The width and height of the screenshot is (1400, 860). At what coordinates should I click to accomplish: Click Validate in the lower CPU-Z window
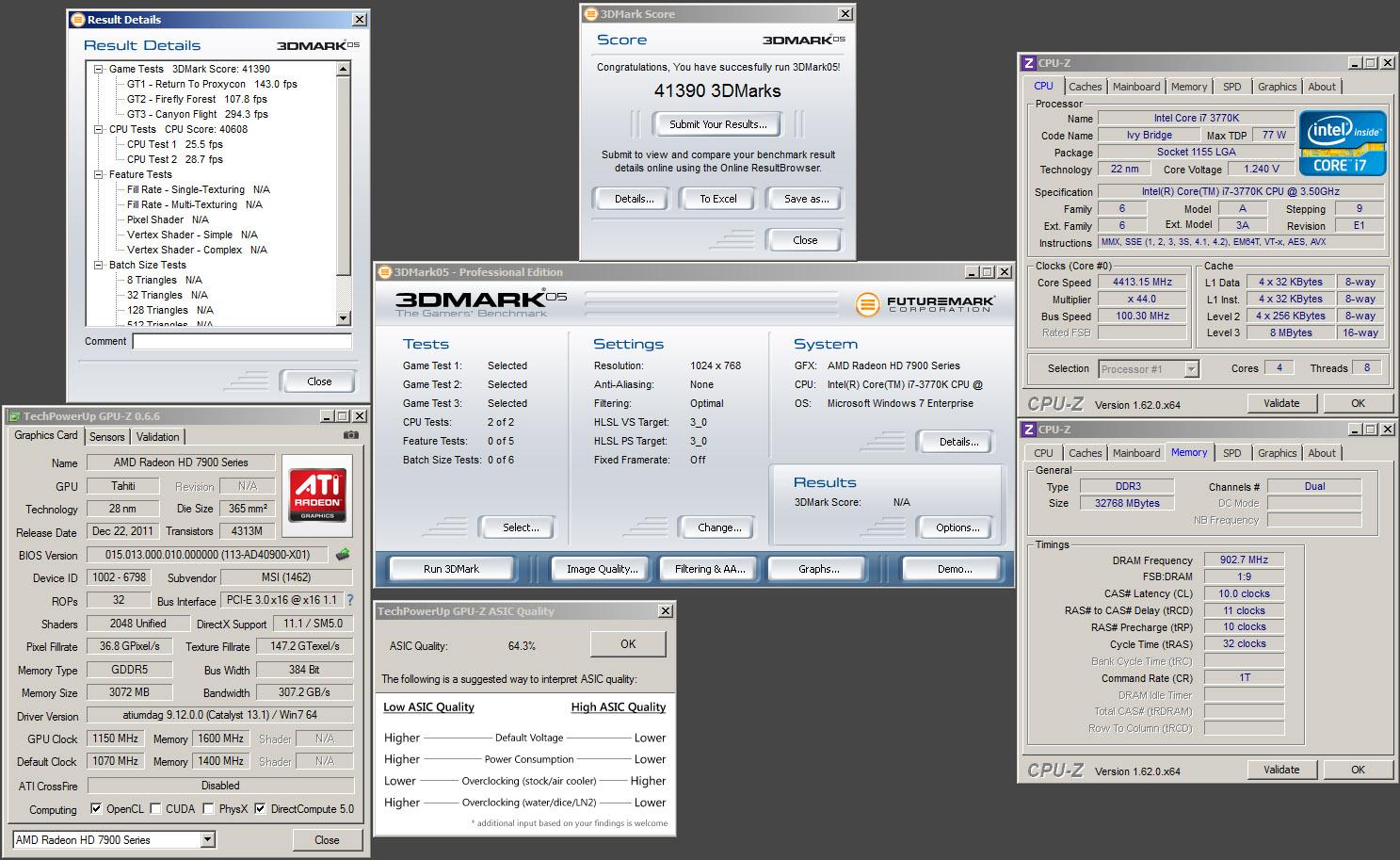pyautogui.click(x=1280, y=770)
